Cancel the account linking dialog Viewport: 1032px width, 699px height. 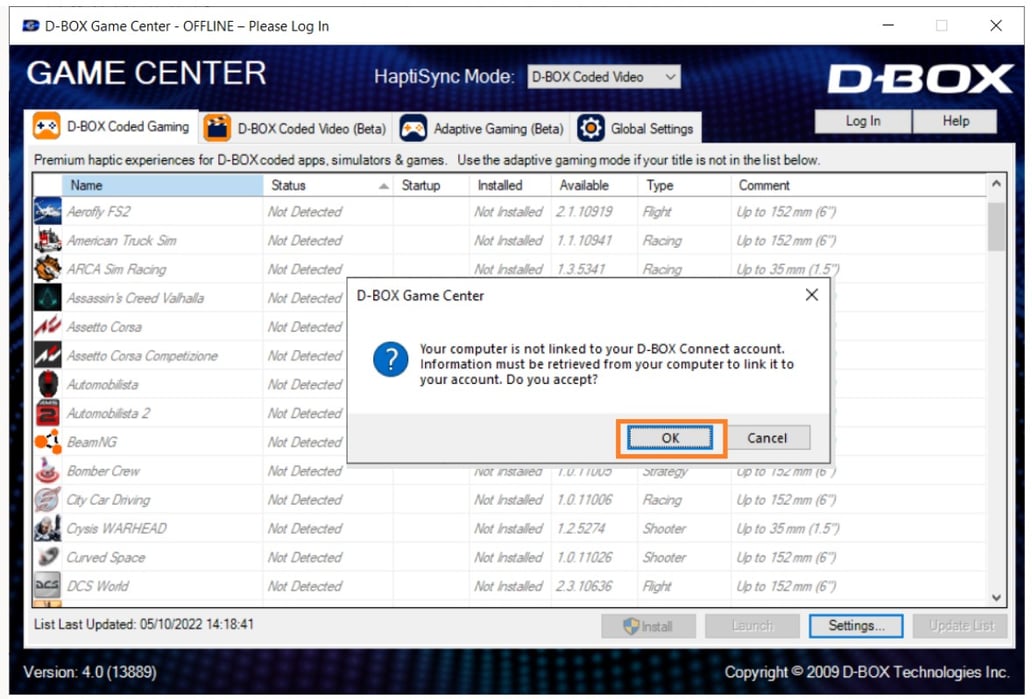coord(768,438)
